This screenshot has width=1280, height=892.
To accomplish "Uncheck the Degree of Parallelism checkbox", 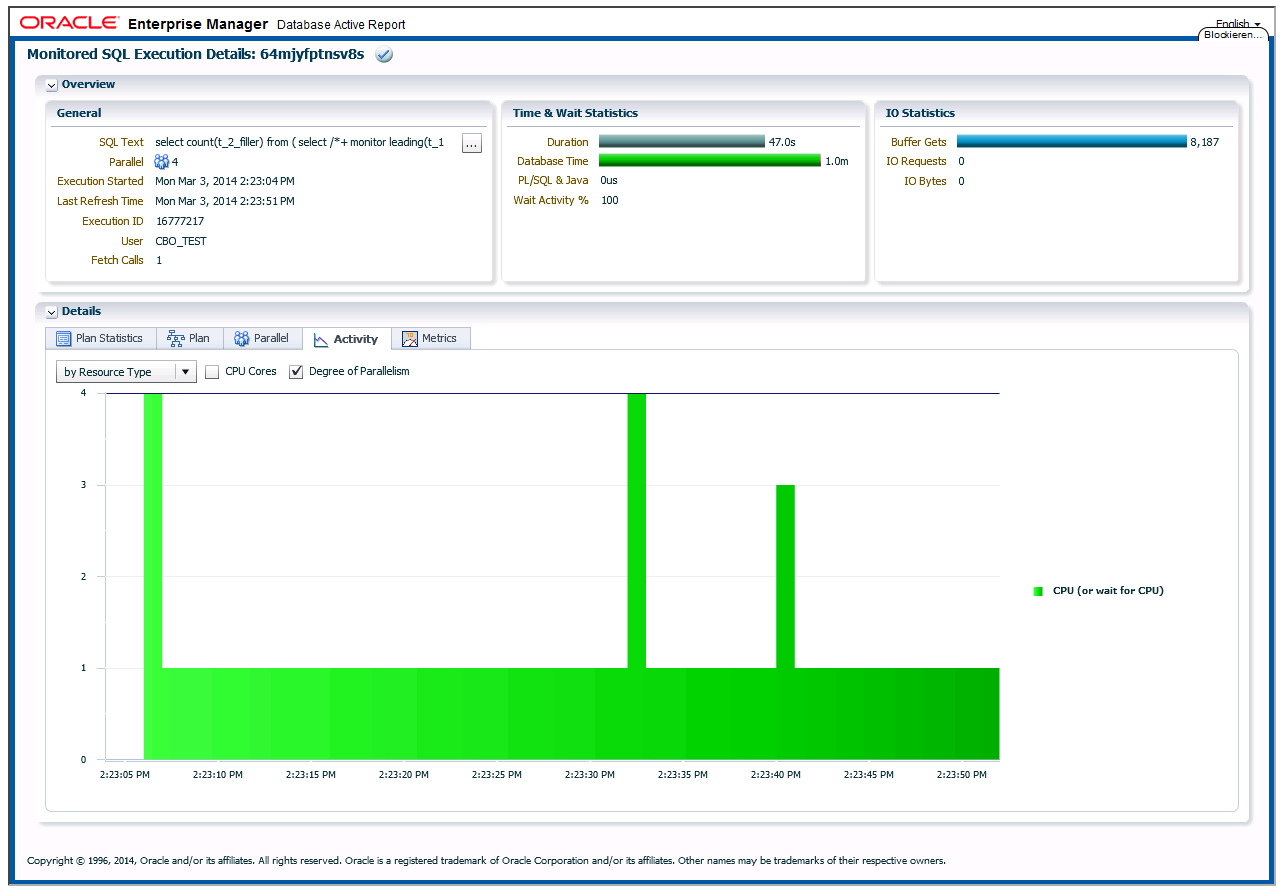I will tap(296, 372).
